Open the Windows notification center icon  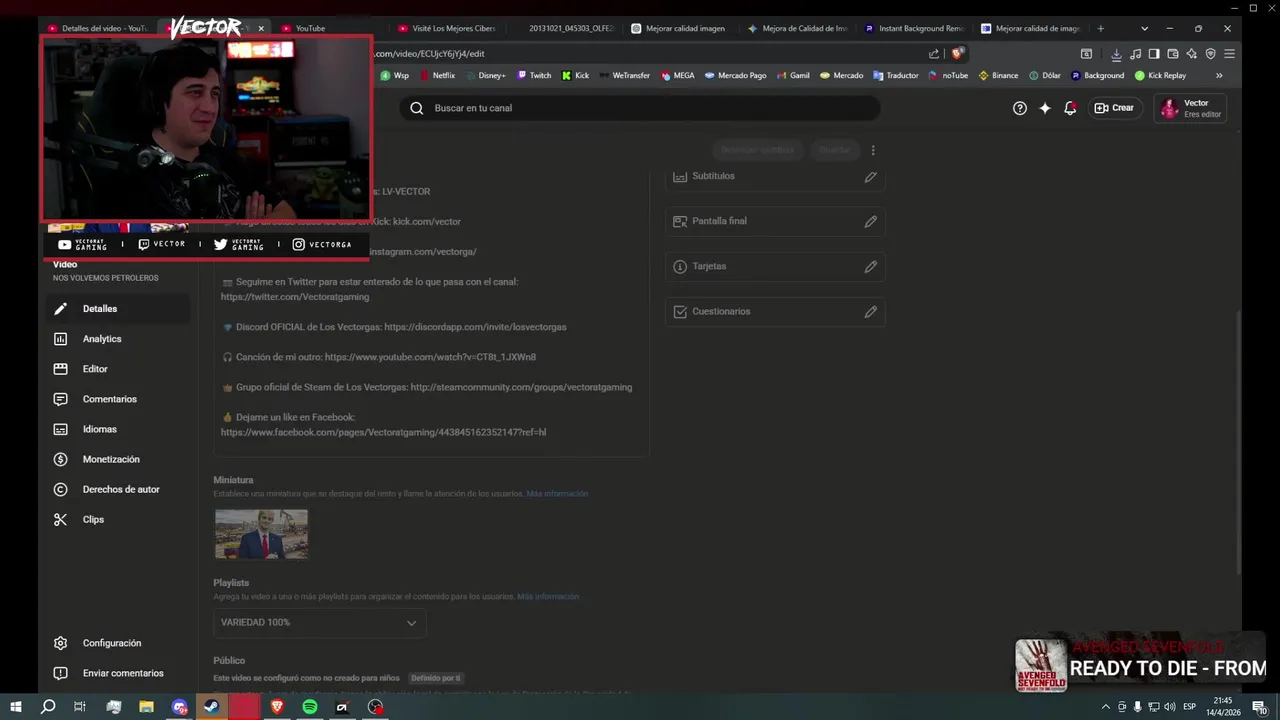(1259, 707)
